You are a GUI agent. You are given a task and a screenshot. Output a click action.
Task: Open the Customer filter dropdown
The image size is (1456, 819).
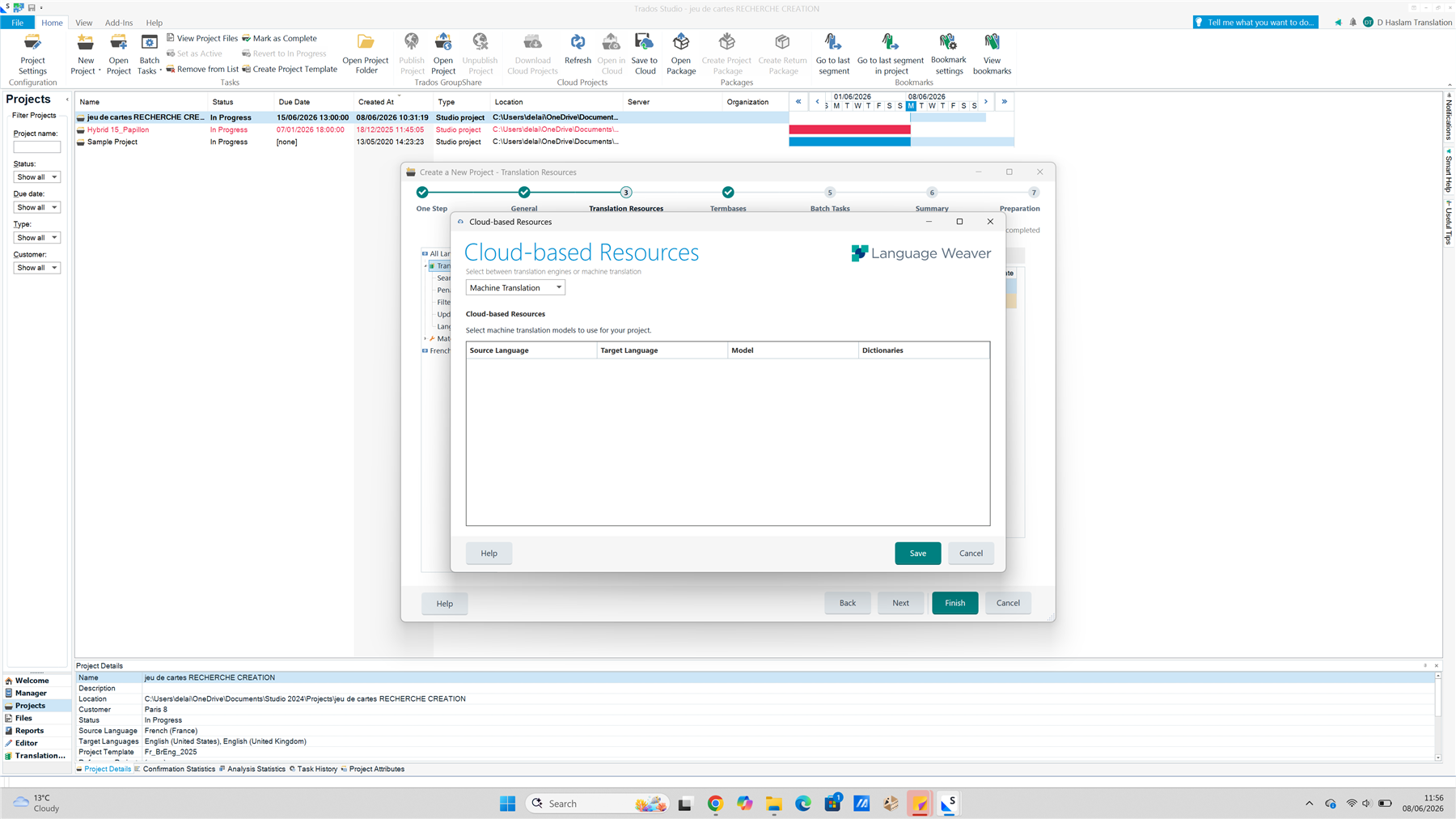[x=36, y=268]
